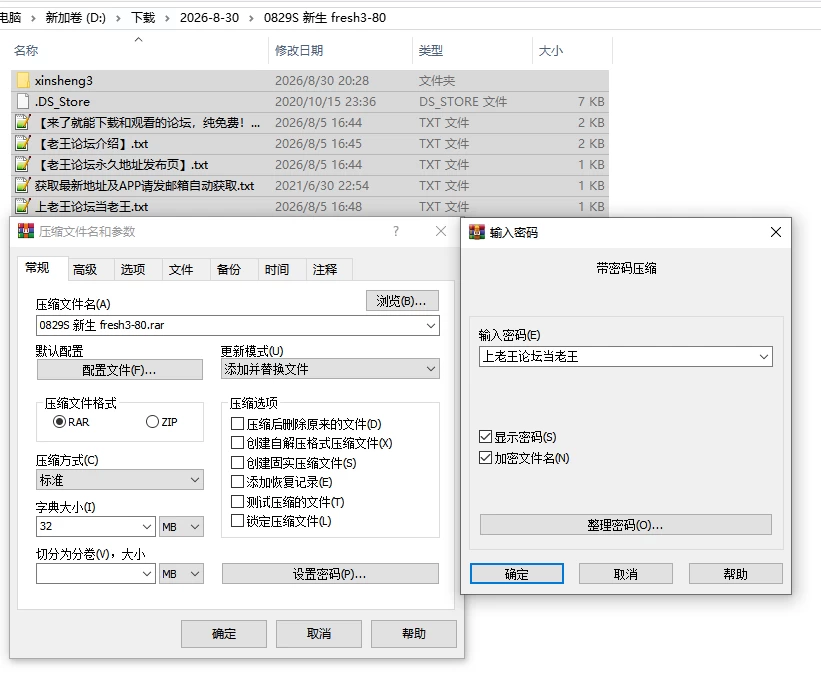
Task: Click 确定 in 压缩文件名和参数 dialog
Action: tap(224, 634)
